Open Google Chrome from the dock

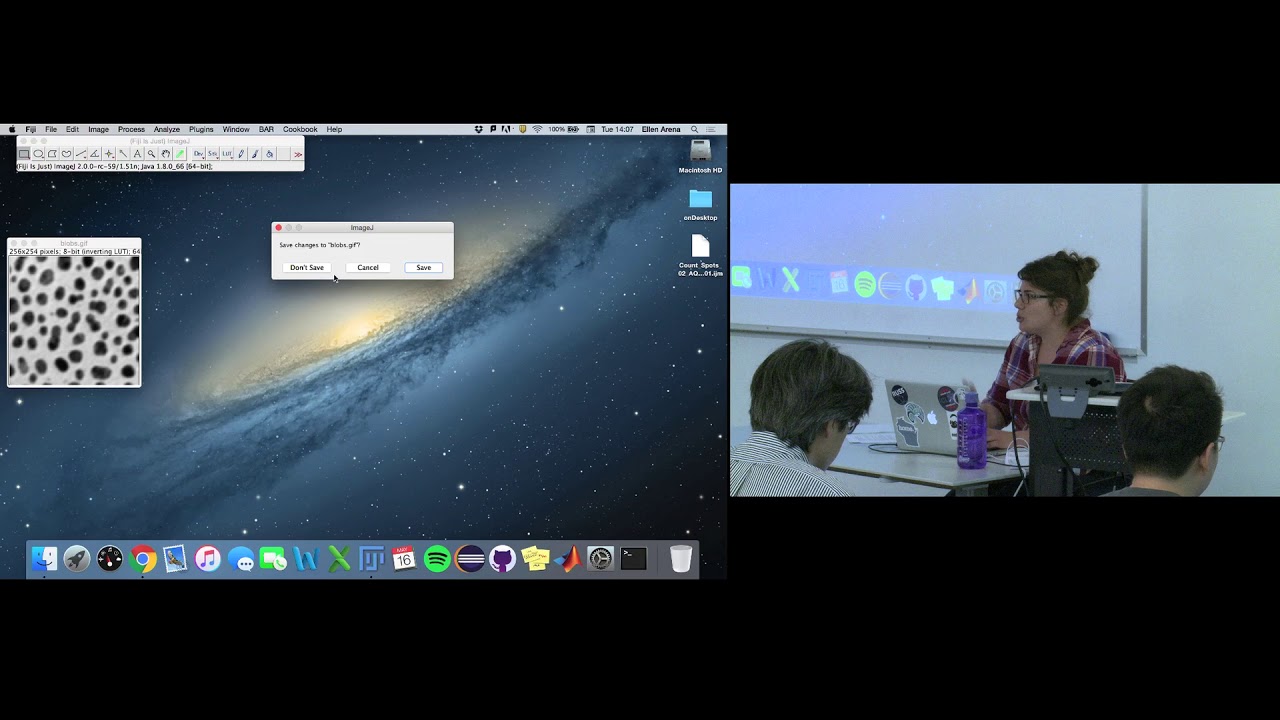(x=143, y=558)
